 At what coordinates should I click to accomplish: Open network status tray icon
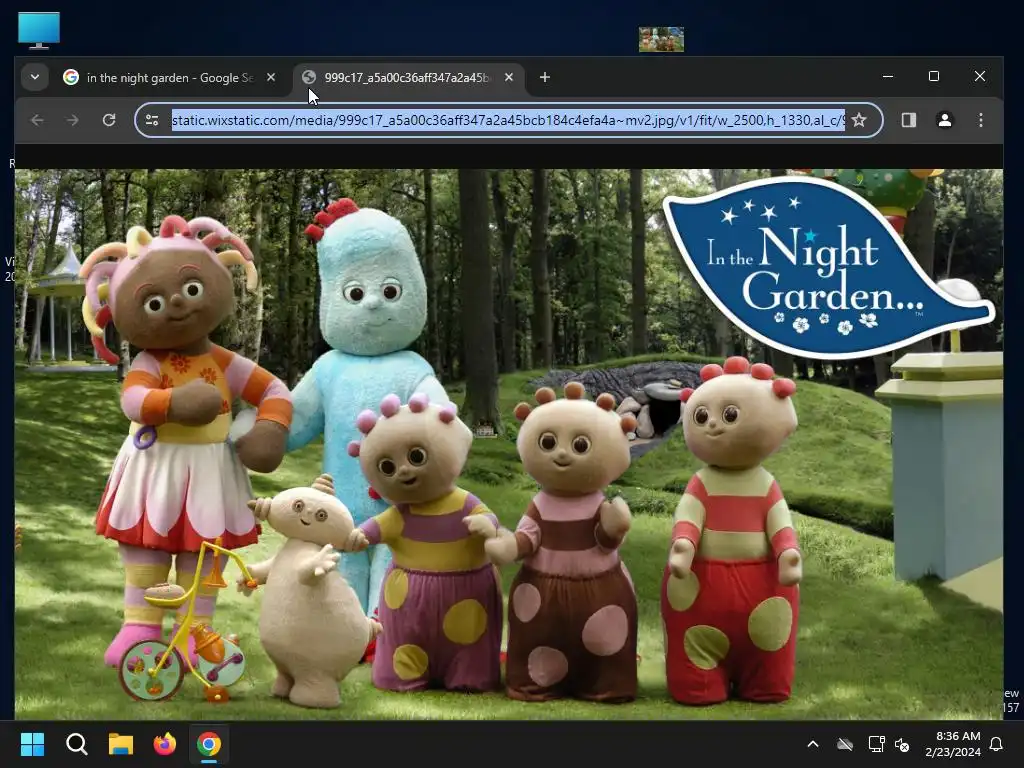pos(876,744)
